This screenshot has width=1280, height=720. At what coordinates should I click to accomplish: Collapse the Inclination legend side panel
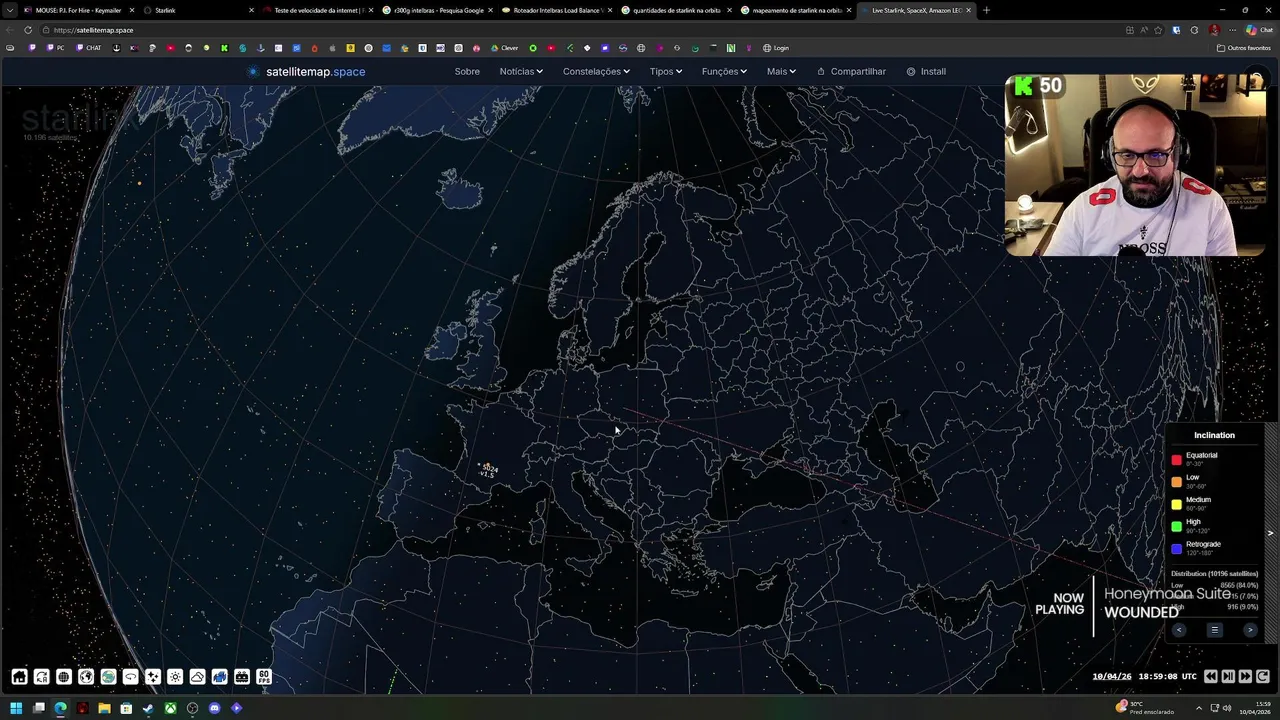point(1271,533)
